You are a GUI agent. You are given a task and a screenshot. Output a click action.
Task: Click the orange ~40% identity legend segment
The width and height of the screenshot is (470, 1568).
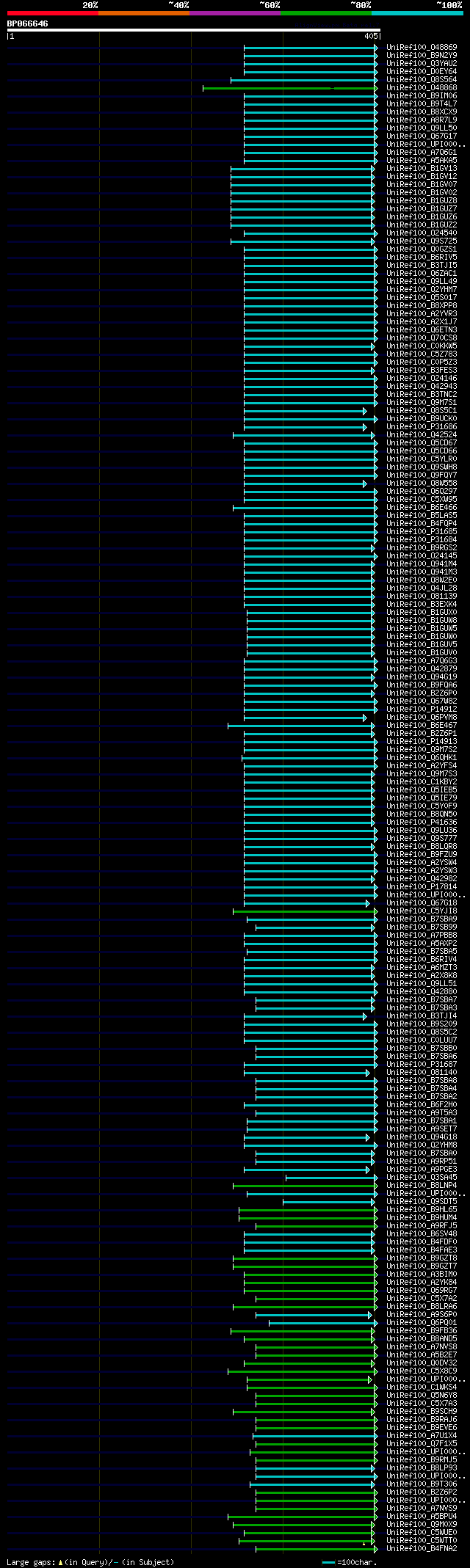click(x=144, y=13)
